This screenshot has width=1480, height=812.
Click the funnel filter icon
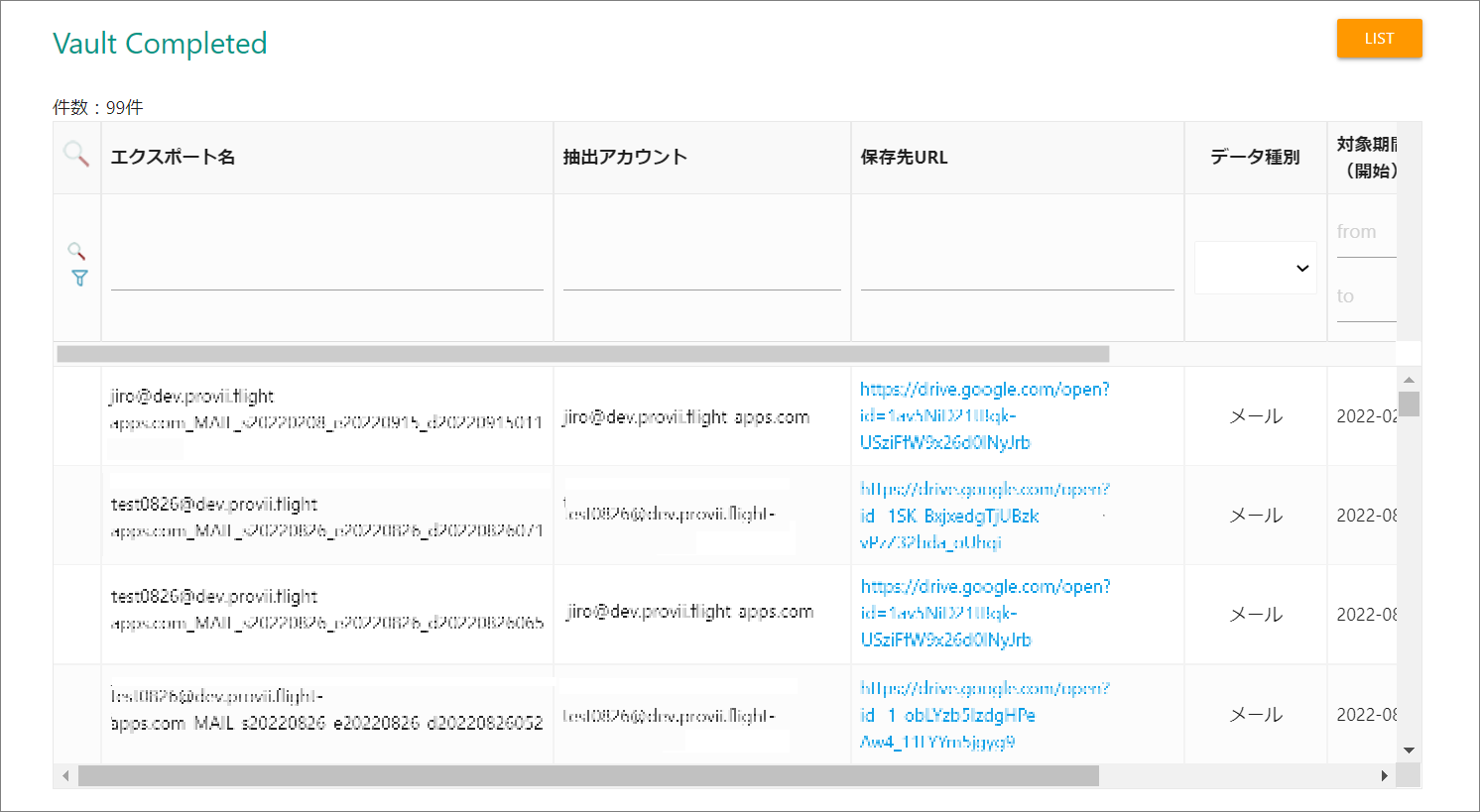(79, 279)
